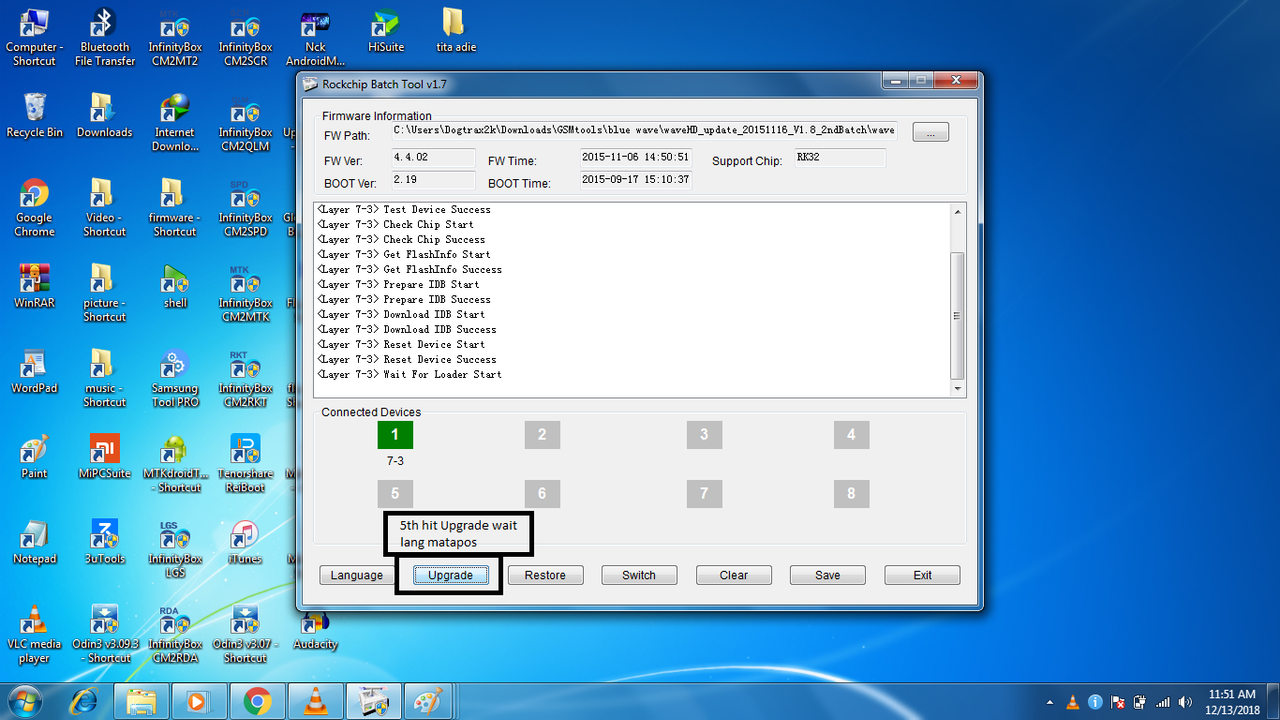Click the log scrollbar thumb

pyautogui.click(x=958, y=314)
